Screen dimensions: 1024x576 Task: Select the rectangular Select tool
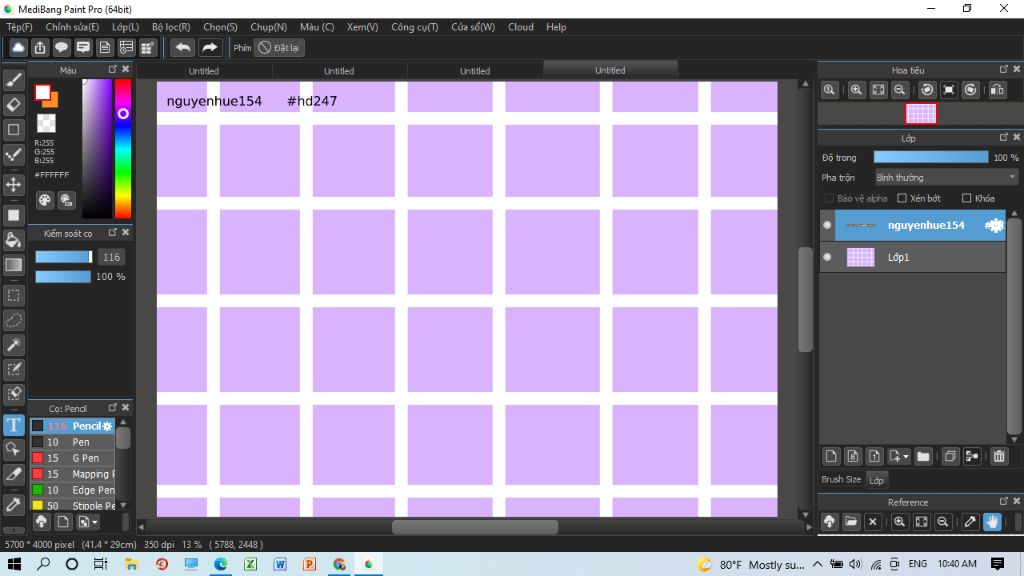14,295
